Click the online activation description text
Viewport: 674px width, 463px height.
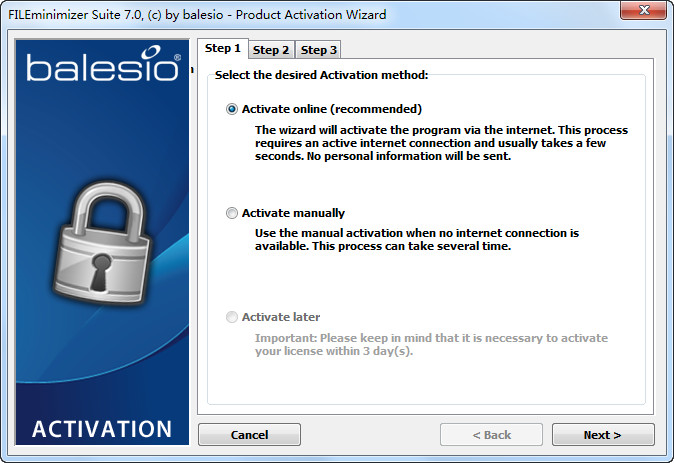[441, 143]
